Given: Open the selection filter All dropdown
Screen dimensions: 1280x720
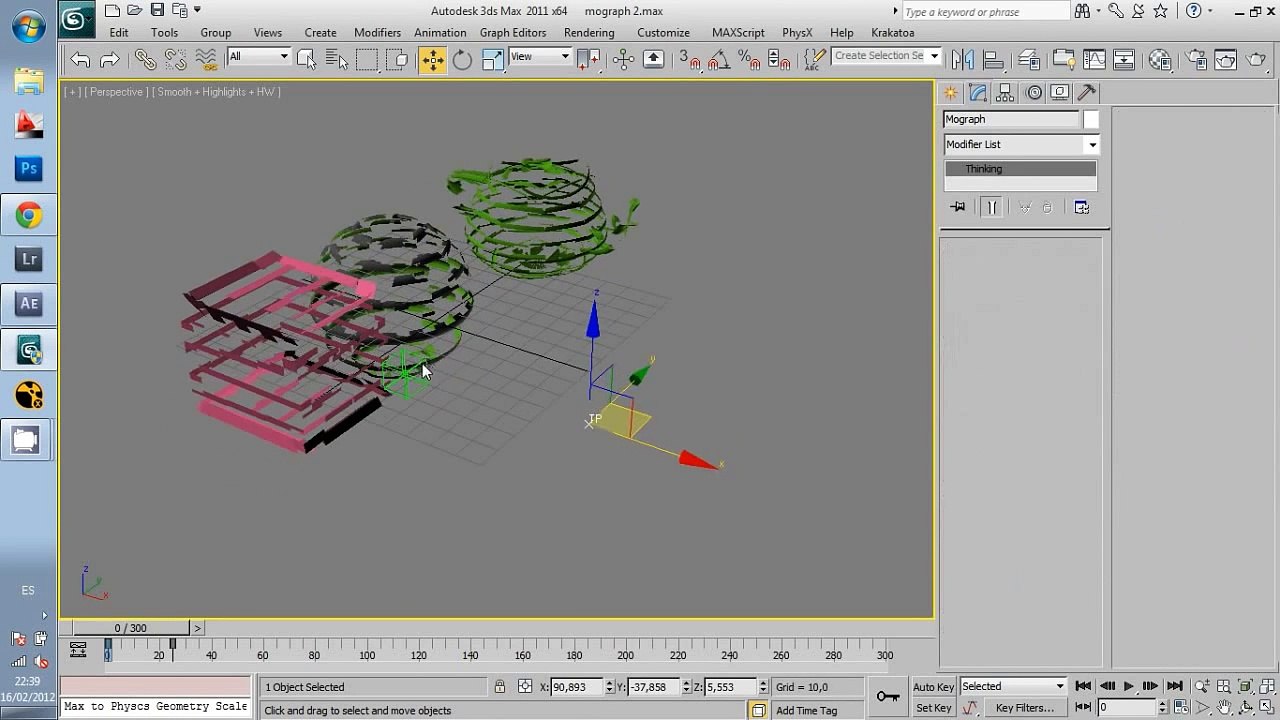Looking at the screenshot, I should click(258, 56).
